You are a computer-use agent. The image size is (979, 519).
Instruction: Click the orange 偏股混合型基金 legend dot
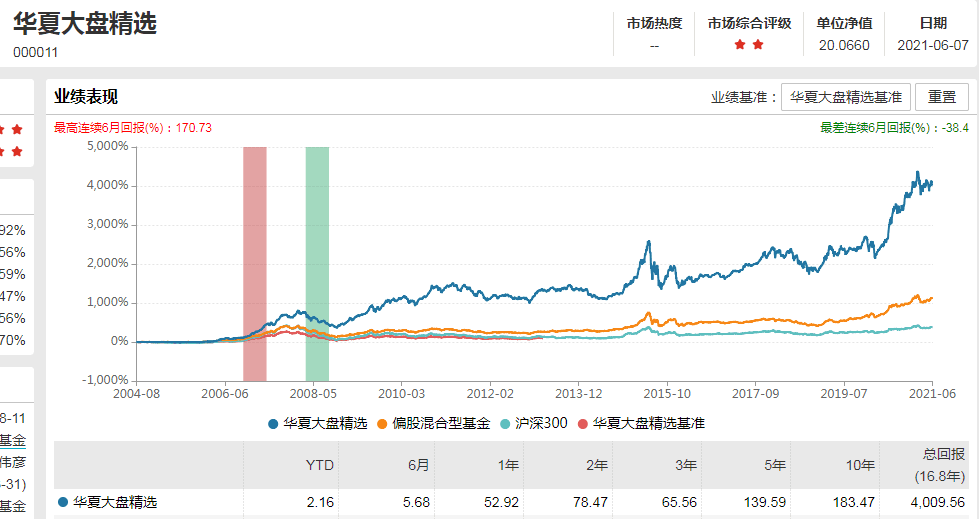(x=383, y=424)
